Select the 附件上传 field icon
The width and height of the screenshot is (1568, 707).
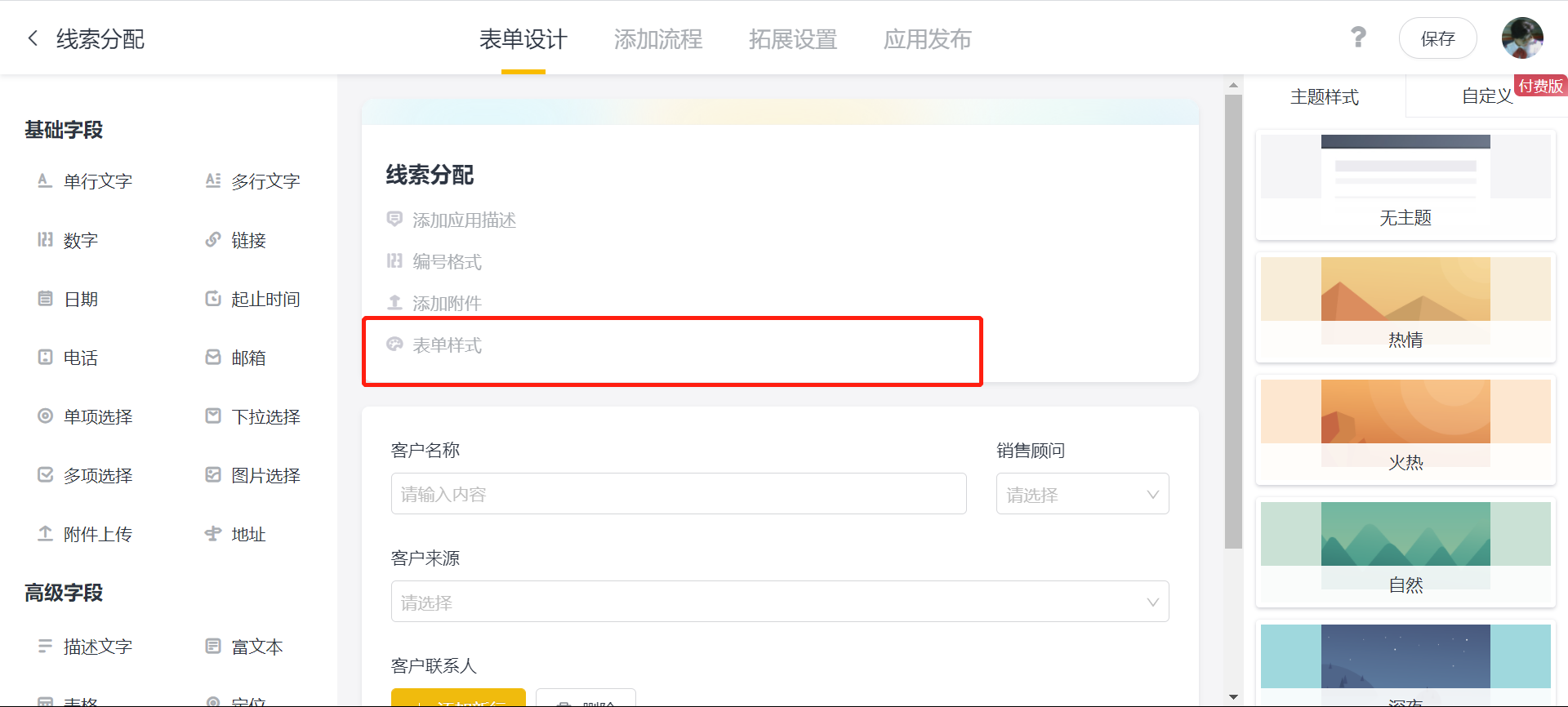point(45,534)
